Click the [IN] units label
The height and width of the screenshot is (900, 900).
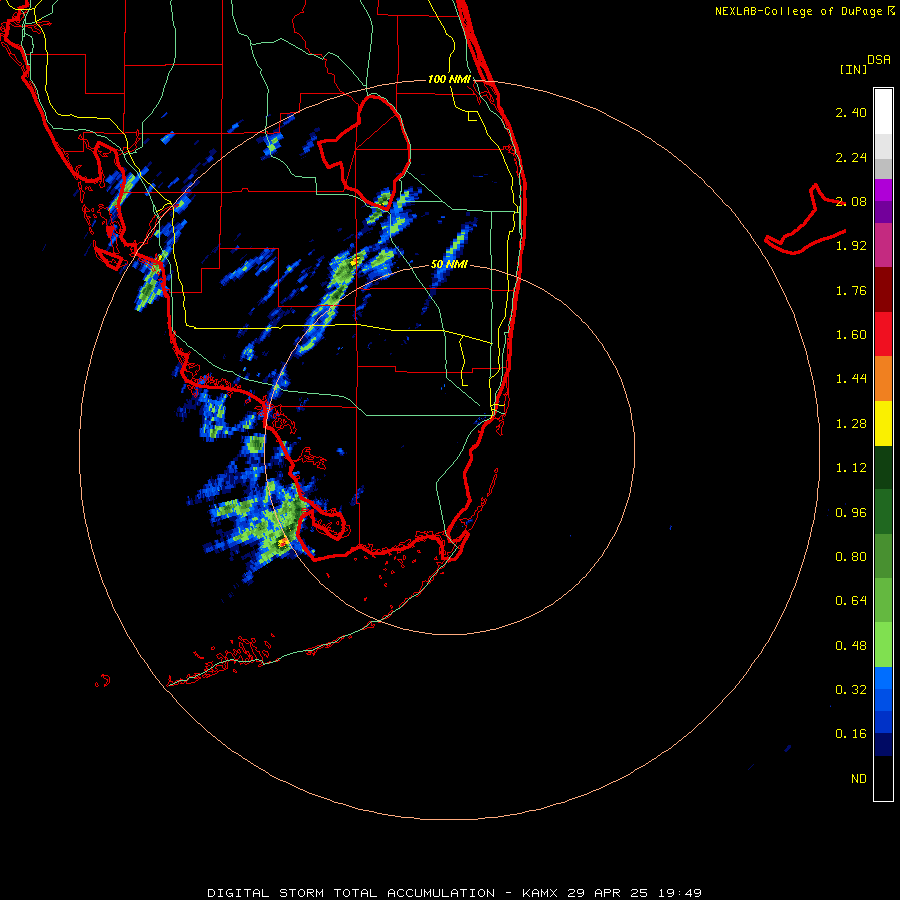[854, 69]
